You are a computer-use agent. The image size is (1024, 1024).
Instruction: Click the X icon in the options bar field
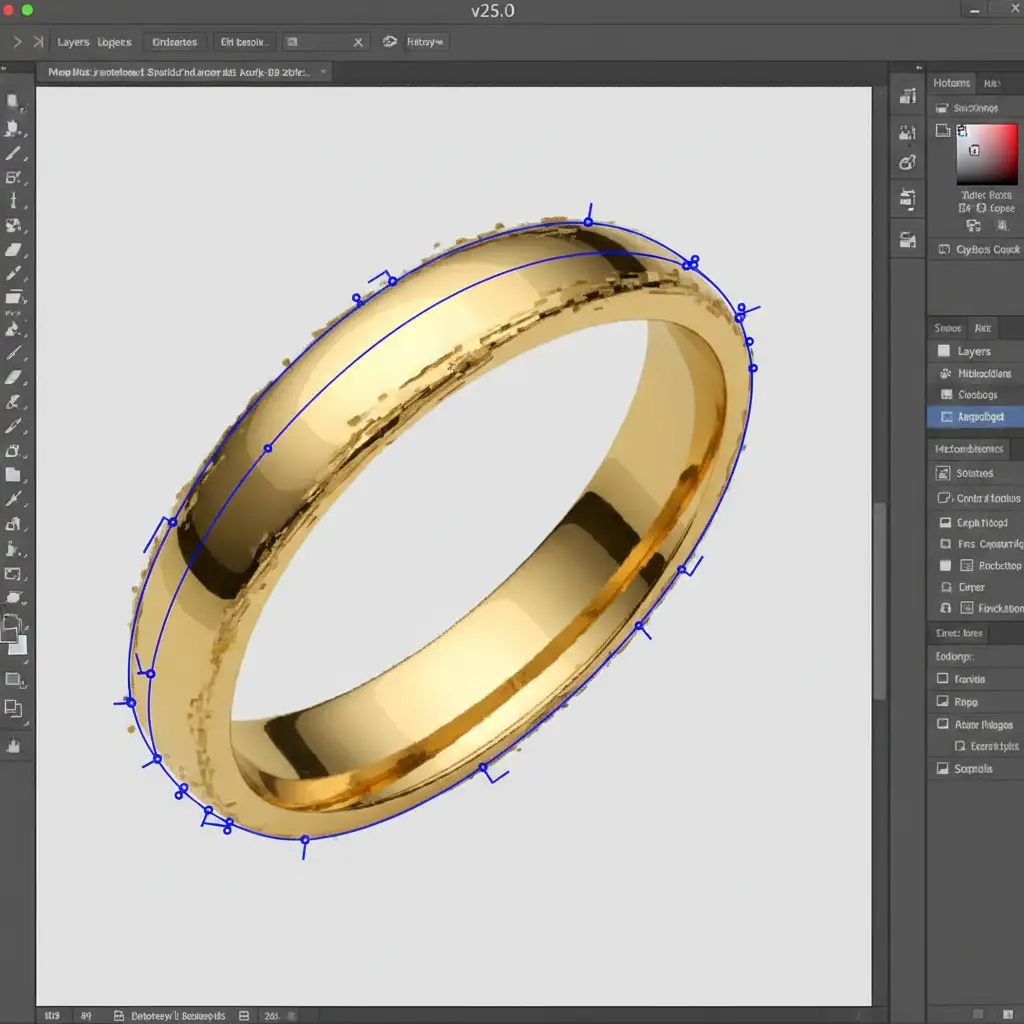[x=358, y=42]
